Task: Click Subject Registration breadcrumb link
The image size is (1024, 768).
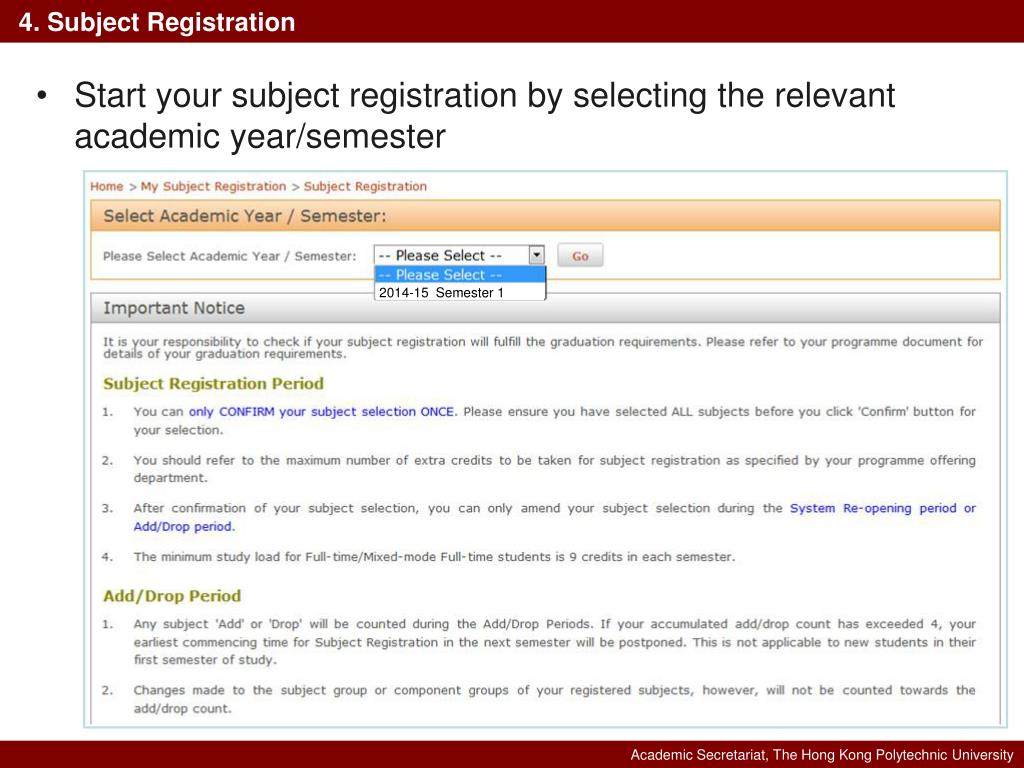Action: point(365,186)
